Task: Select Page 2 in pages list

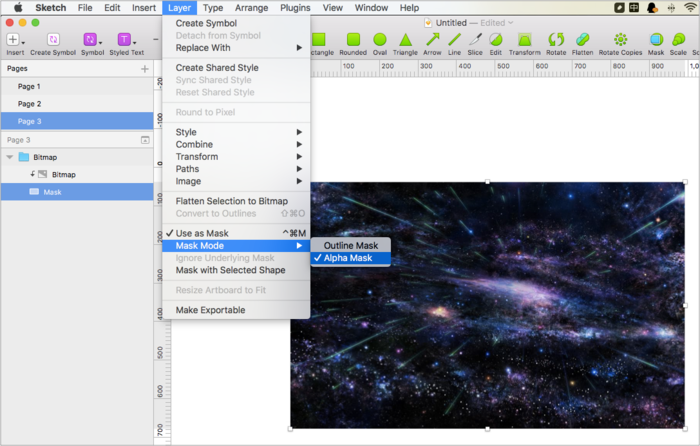Action: (x=77, y=104)
